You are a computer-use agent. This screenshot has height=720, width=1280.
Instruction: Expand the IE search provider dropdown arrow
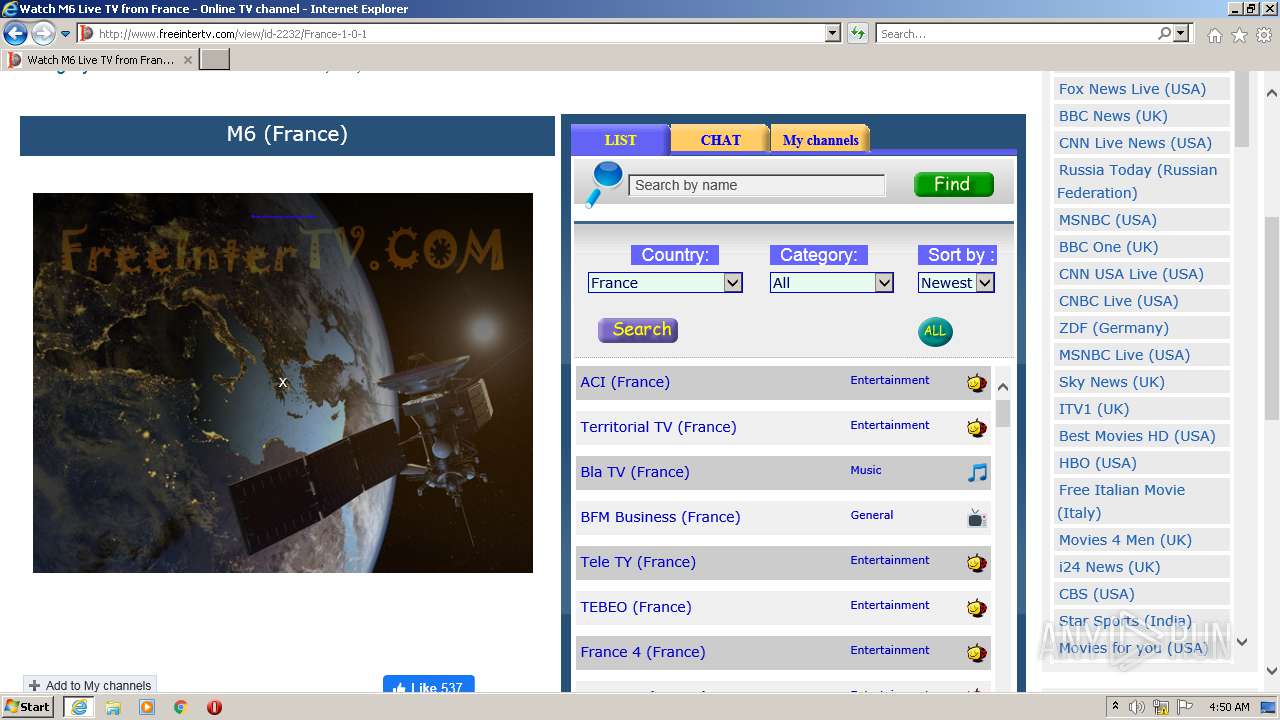(x=1182, y=34)
